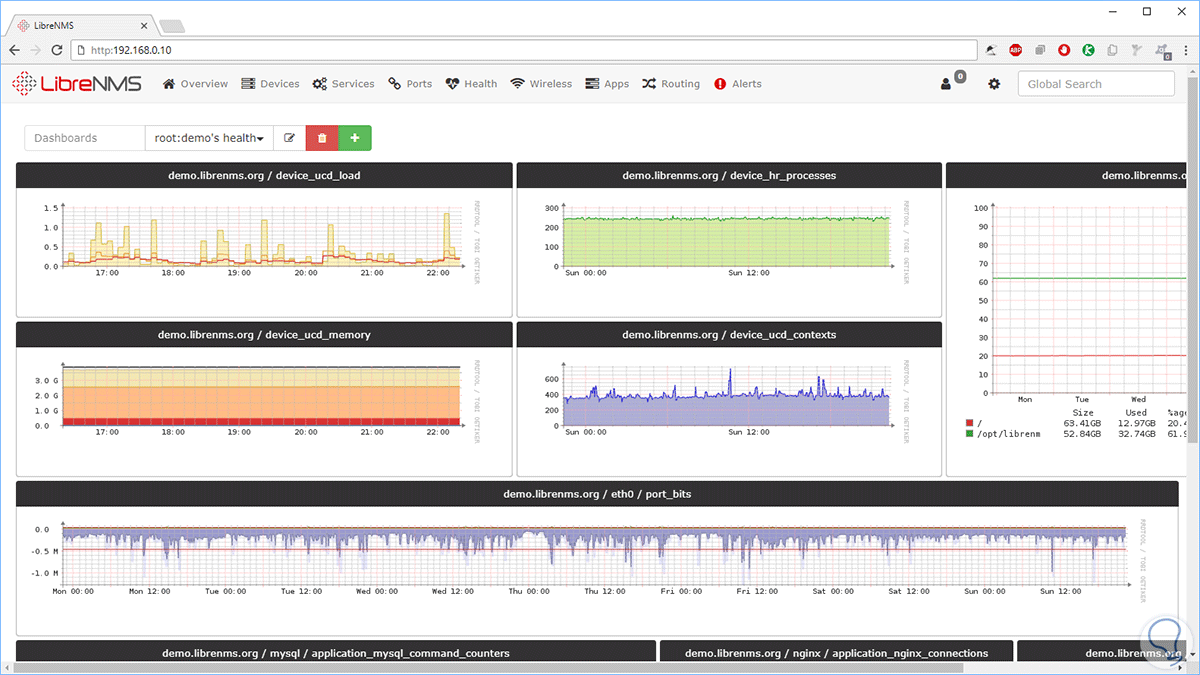Open the Ports menu
1200x675 pixels.
point(410,84)
